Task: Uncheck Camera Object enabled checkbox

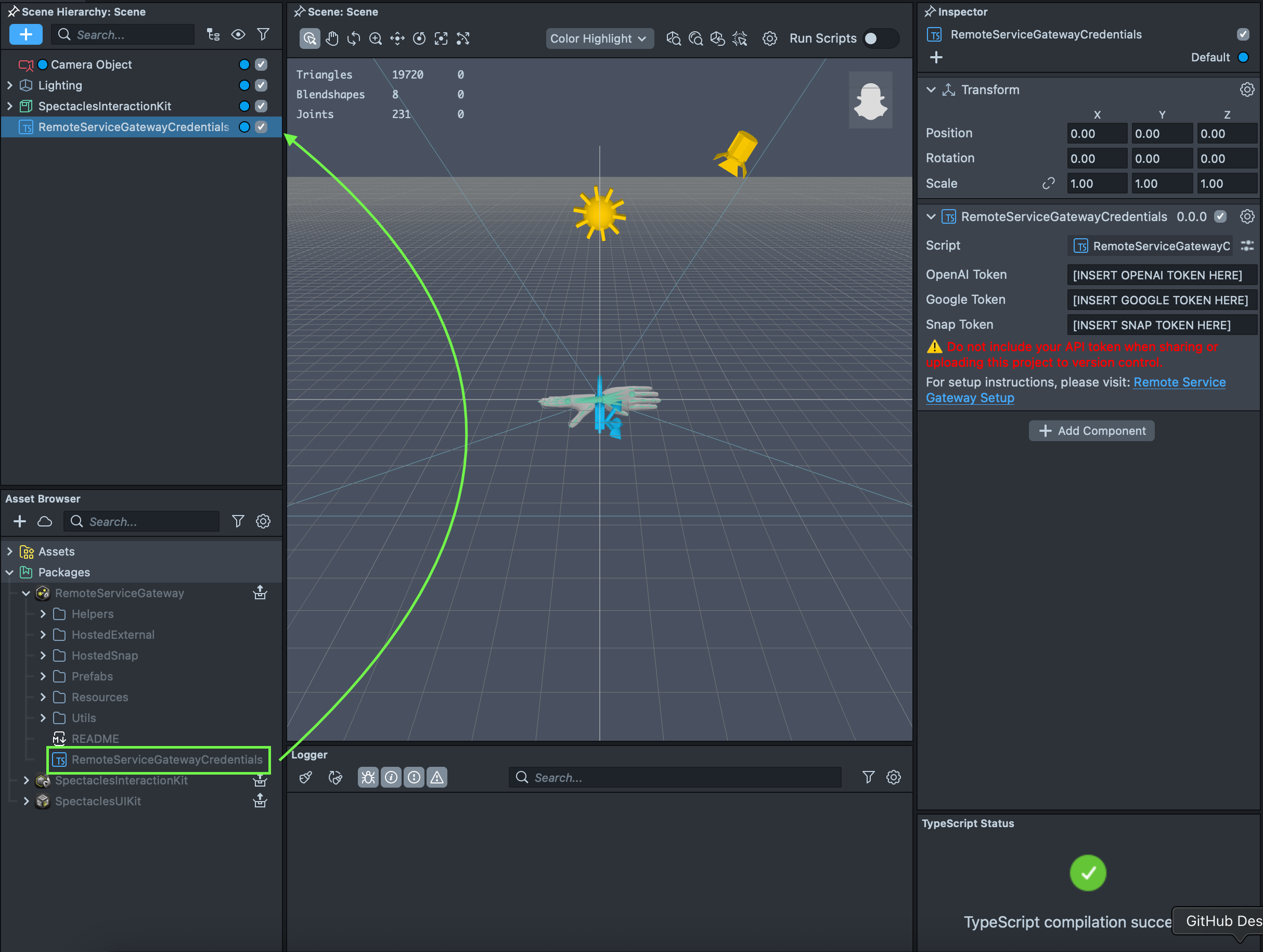Action: (x=261, y=65)
